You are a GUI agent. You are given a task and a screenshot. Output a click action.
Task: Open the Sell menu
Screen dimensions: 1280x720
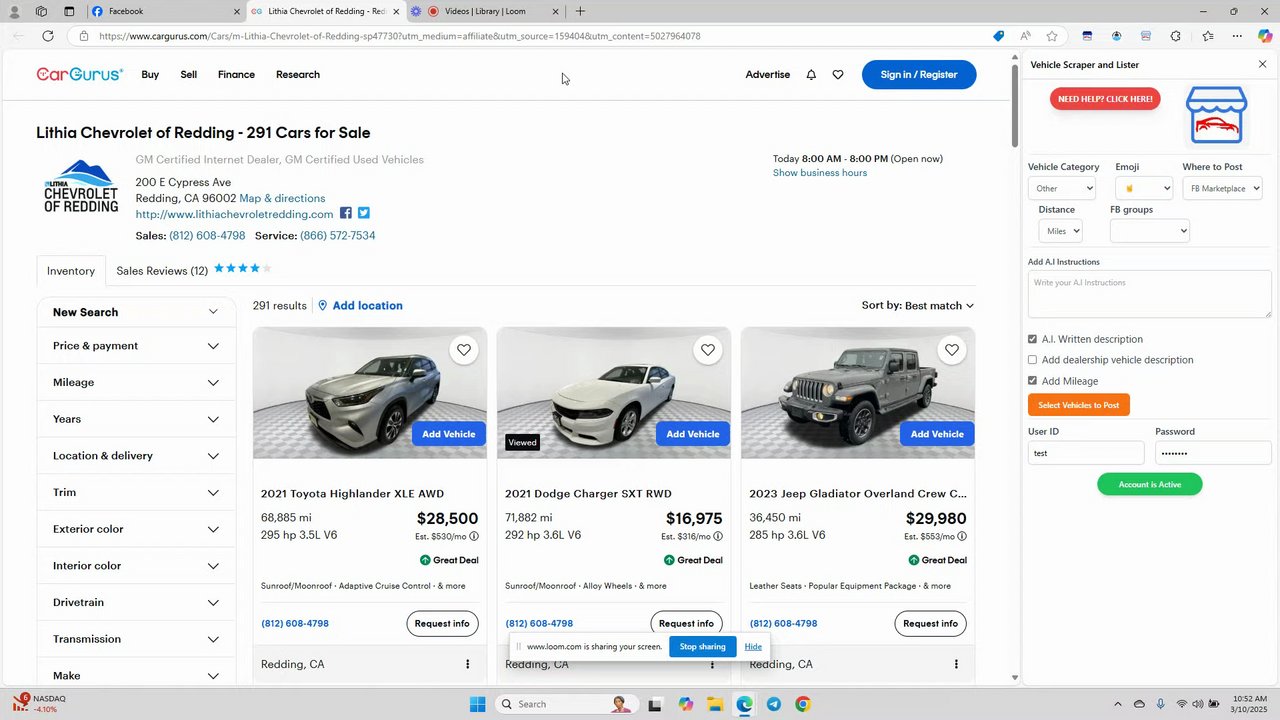click(x=188, y=75)
